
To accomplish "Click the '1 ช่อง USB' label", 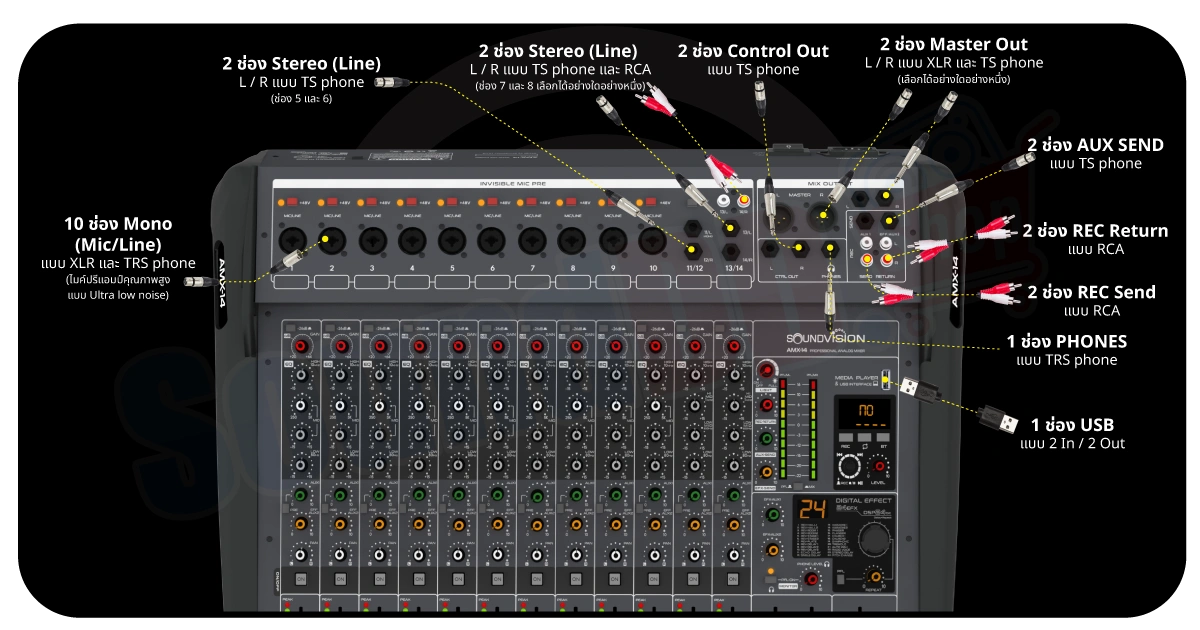I will 1072,424.
